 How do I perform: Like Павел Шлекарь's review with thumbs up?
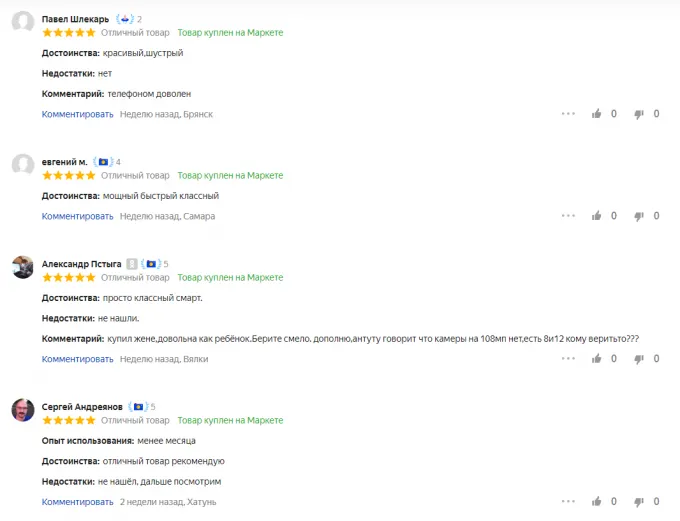597,114
